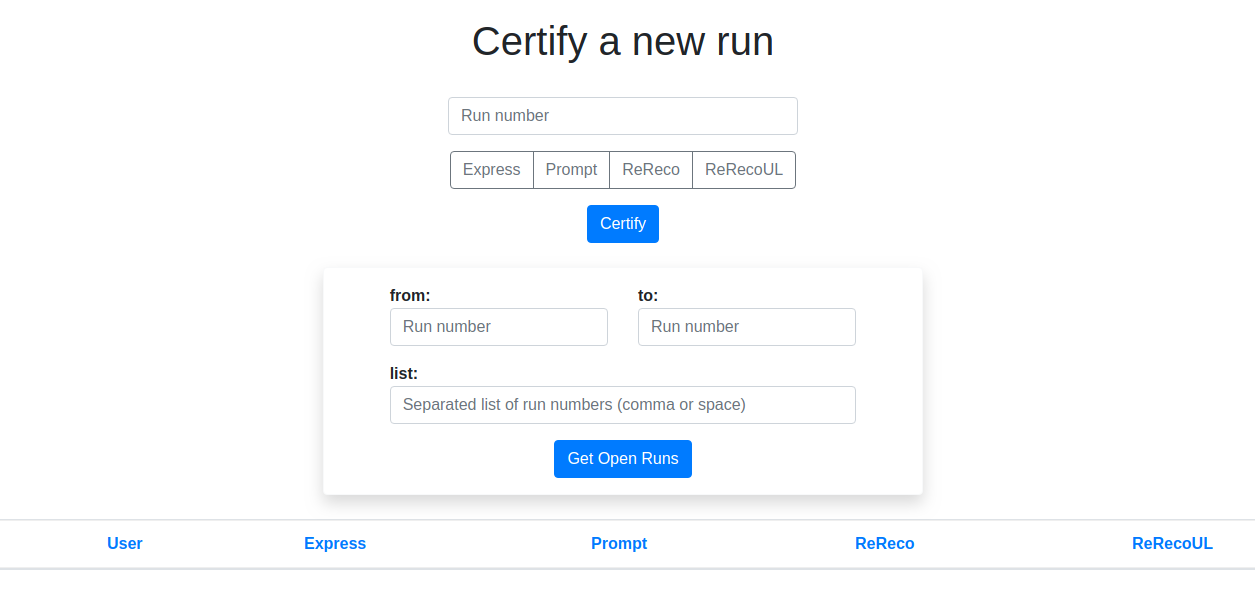
Task: Select the Prompt reconstruction option
Action: coord(571,170)
